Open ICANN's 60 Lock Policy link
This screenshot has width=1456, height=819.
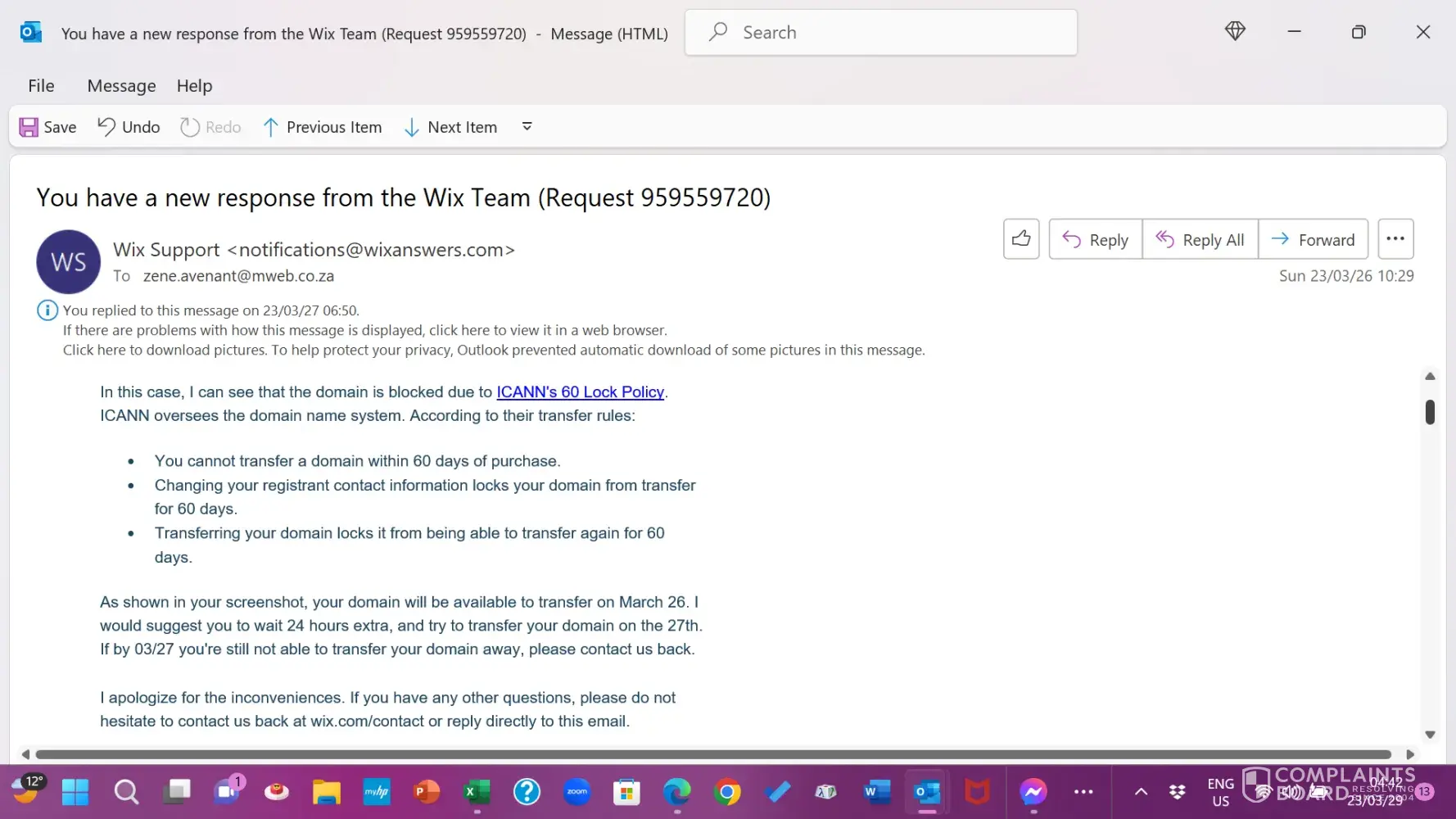[580, 392]
